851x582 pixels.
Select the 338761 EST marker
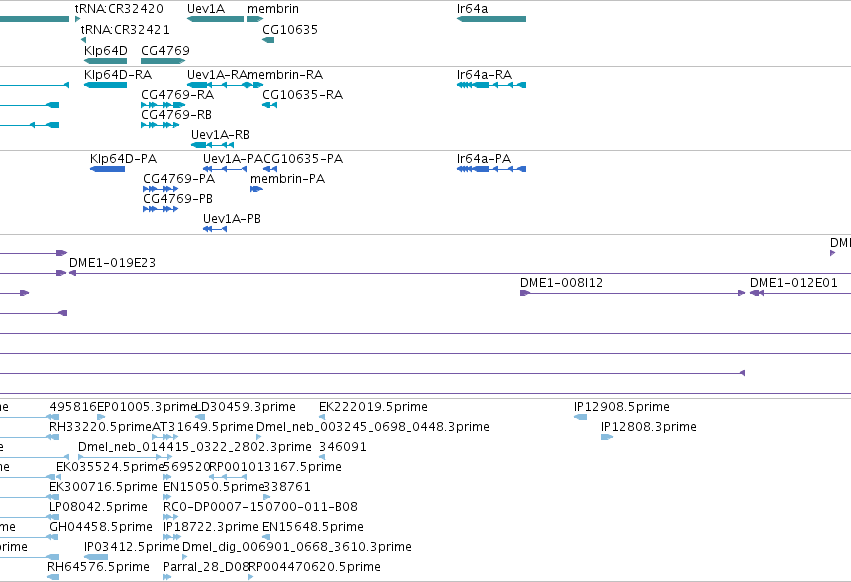point(266,497)
